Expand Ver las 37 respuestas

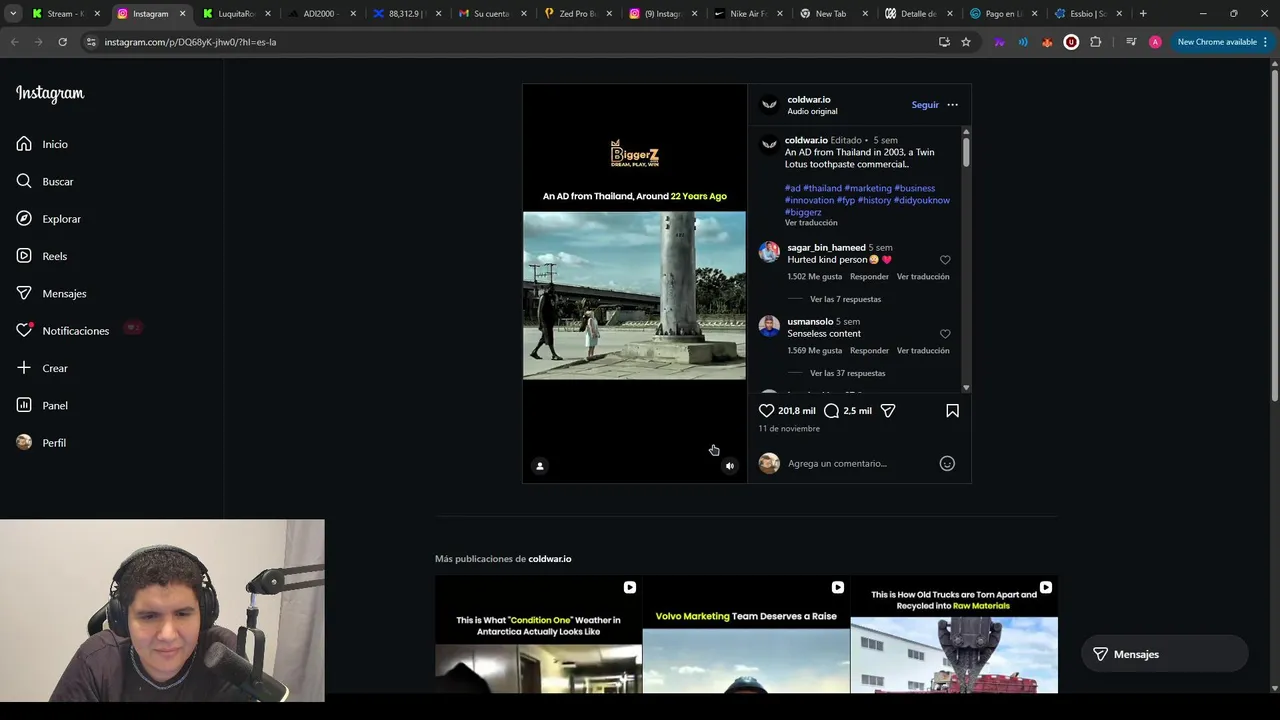[x=847, y=373]
